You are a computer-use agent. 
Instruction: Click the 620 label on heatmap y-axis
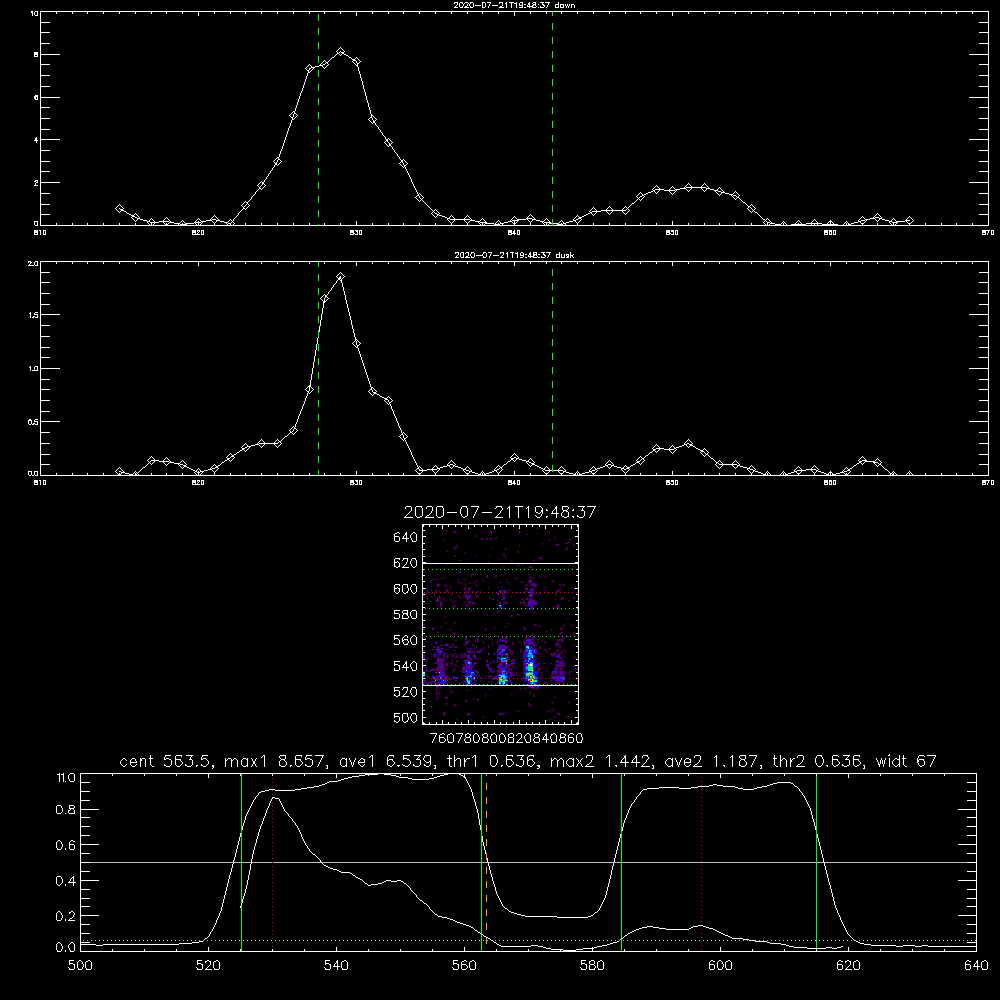pyautogui.click(x=406, y=563)
